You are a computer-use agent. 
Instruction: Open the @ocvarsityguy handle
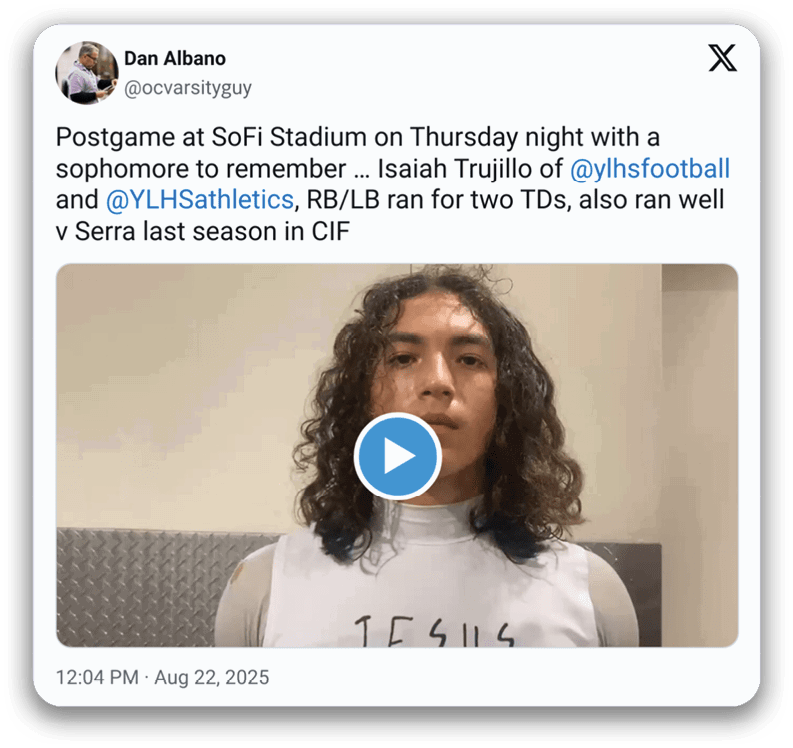click(188, 88)
